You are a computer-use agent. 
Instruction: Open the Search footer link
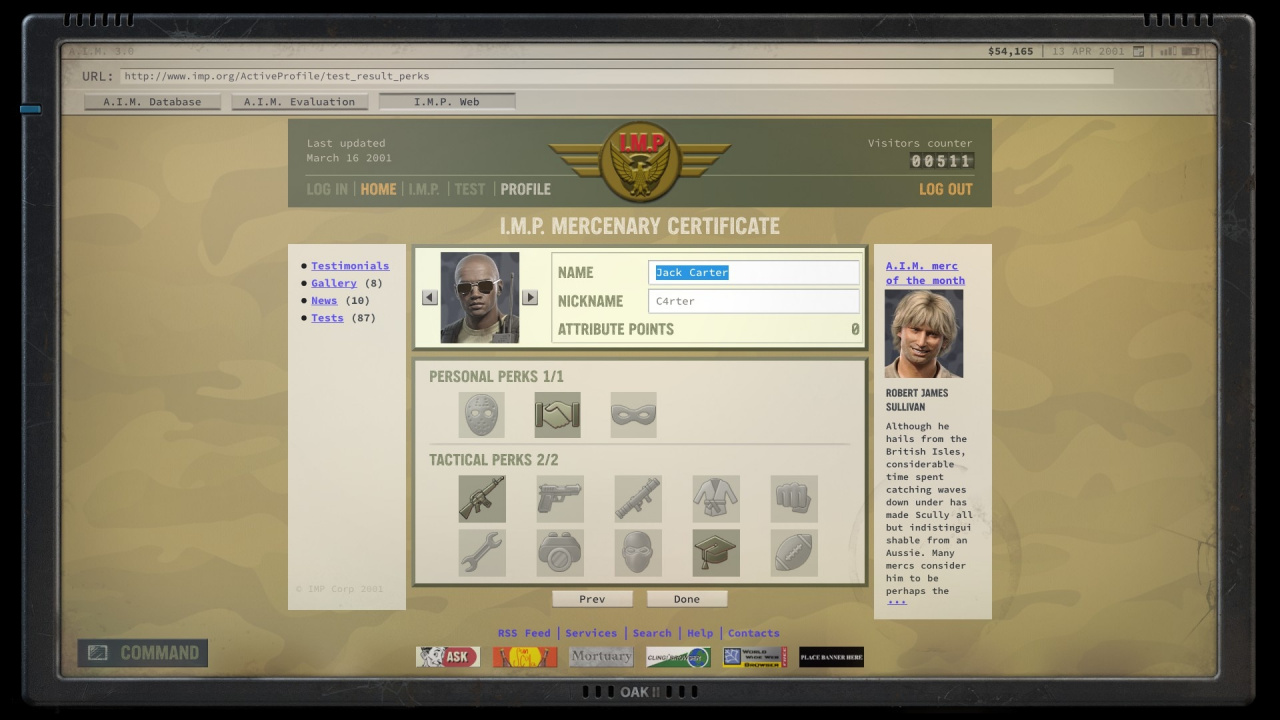click(652, 633)
